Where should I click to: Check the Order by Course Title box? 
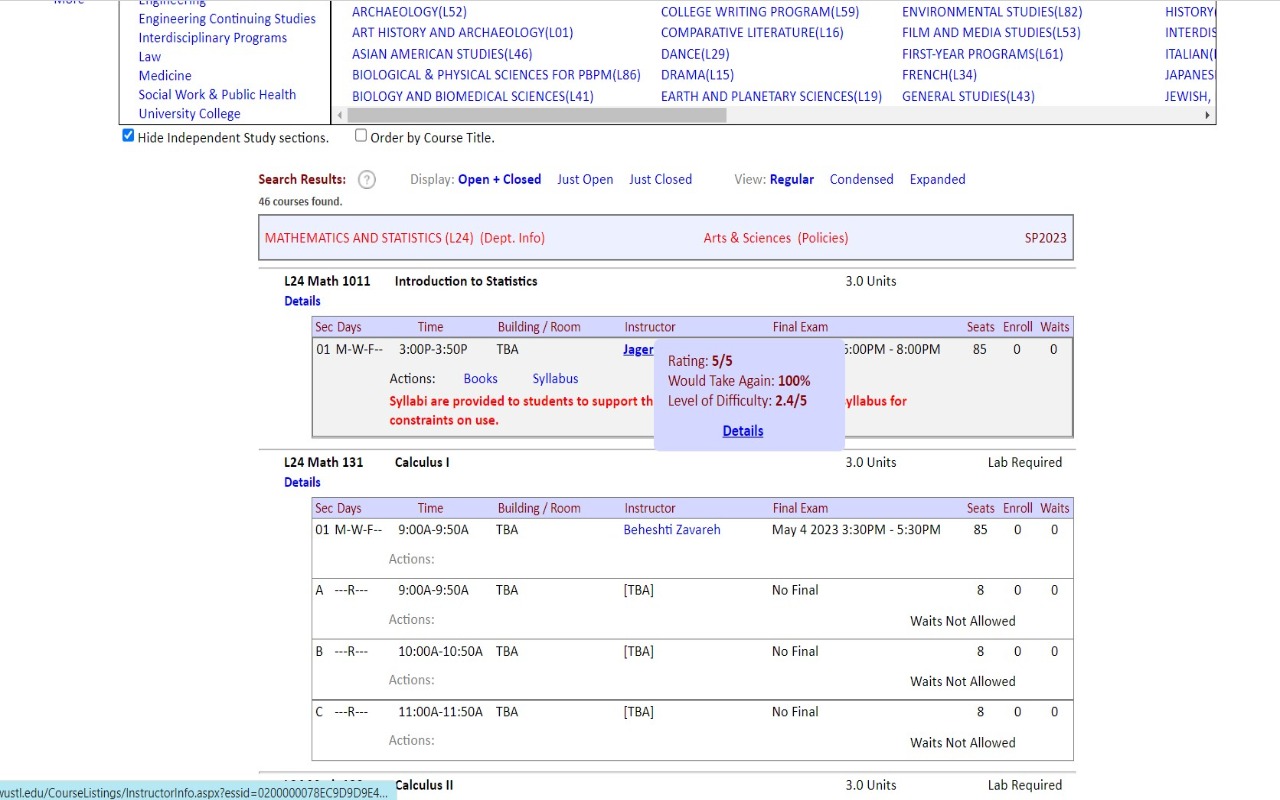click(361, 136)
